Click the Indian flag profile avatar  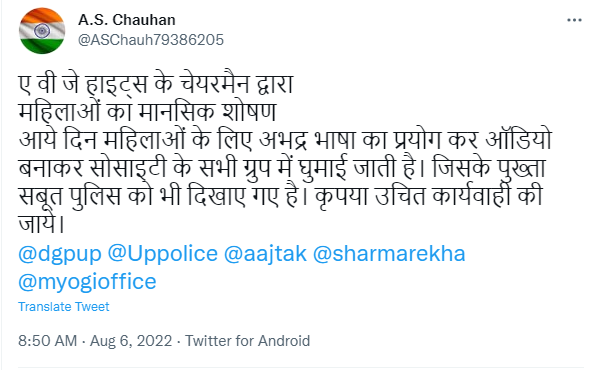coord(42,31)
